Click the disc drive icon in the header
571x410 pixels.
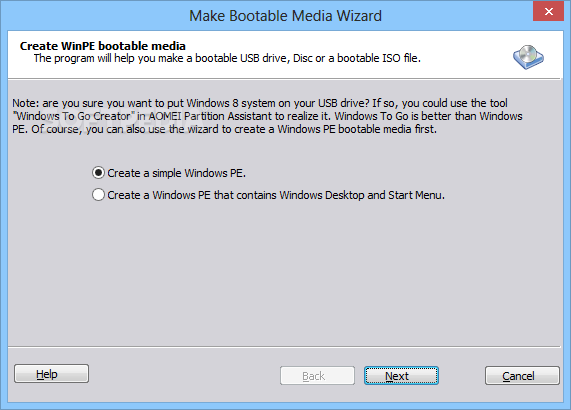tap(528, 57)
